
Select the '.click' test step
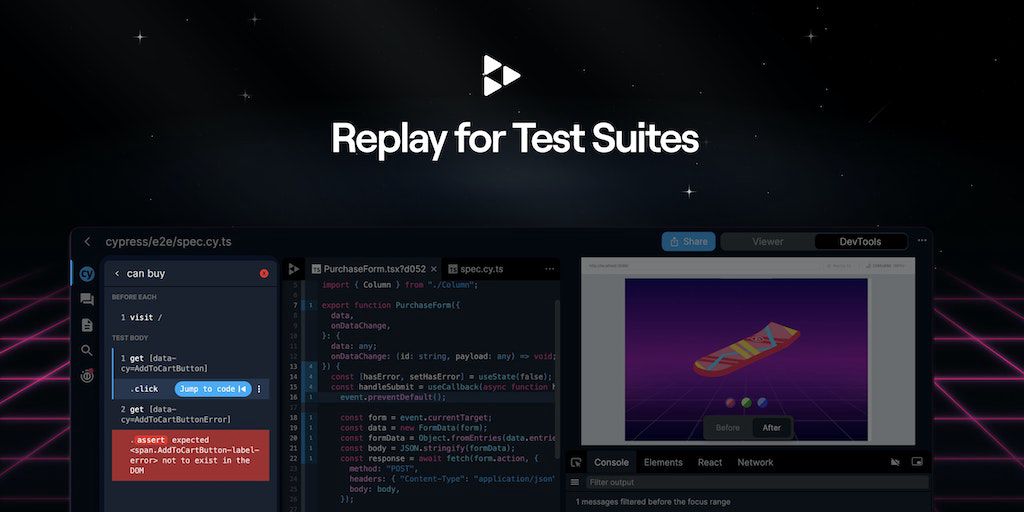click(191, 389)
